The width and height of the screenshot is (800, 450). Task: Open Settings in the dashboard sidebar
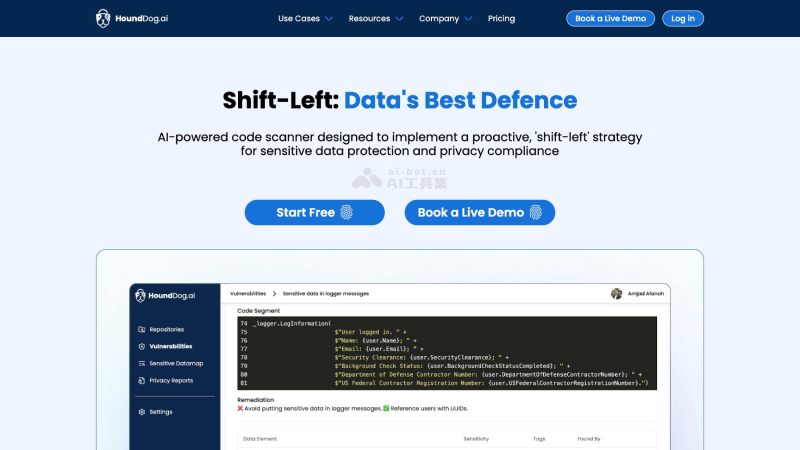pyautogui.click(x=161, y=412)
